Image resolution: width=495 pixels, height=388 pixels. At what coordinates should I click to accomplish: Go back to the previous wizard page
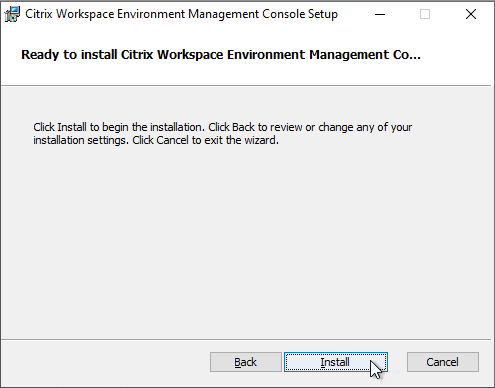coord(246,362)
